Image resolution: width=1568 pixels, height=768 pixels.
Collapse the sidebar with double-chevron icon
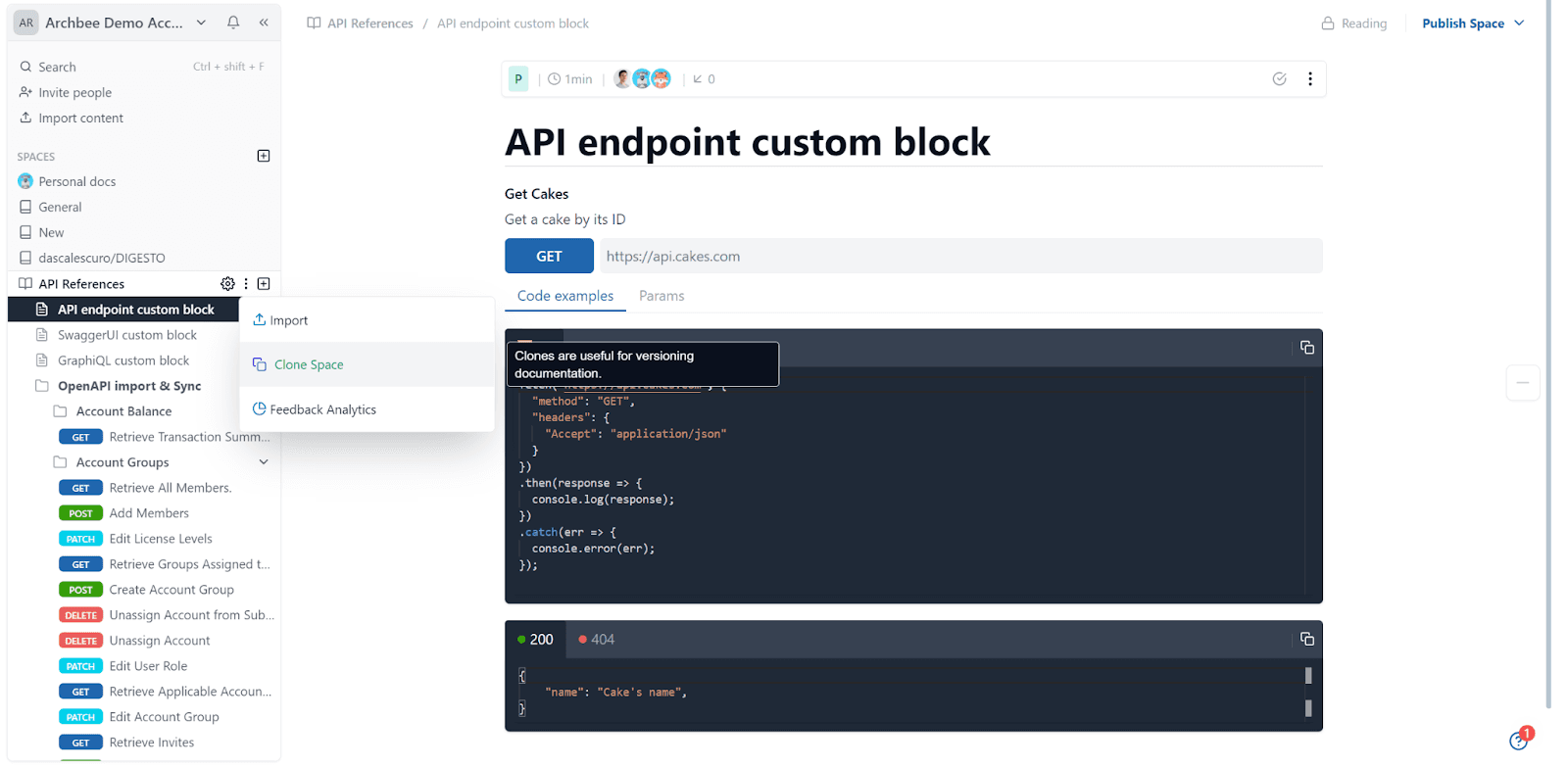264,23
